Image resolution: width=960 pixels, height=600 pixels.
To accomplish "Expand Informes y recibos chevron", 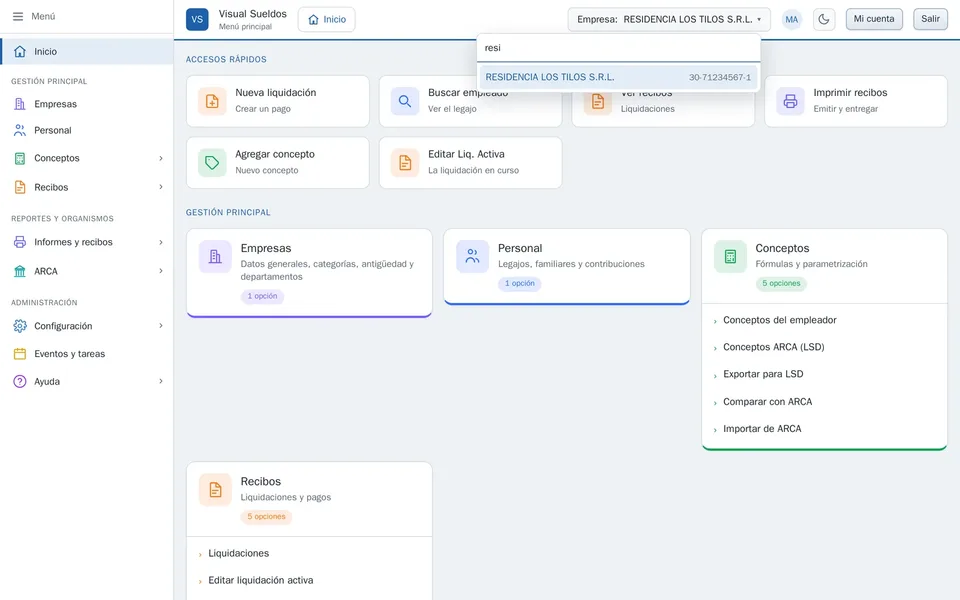I will pos(161,242).
